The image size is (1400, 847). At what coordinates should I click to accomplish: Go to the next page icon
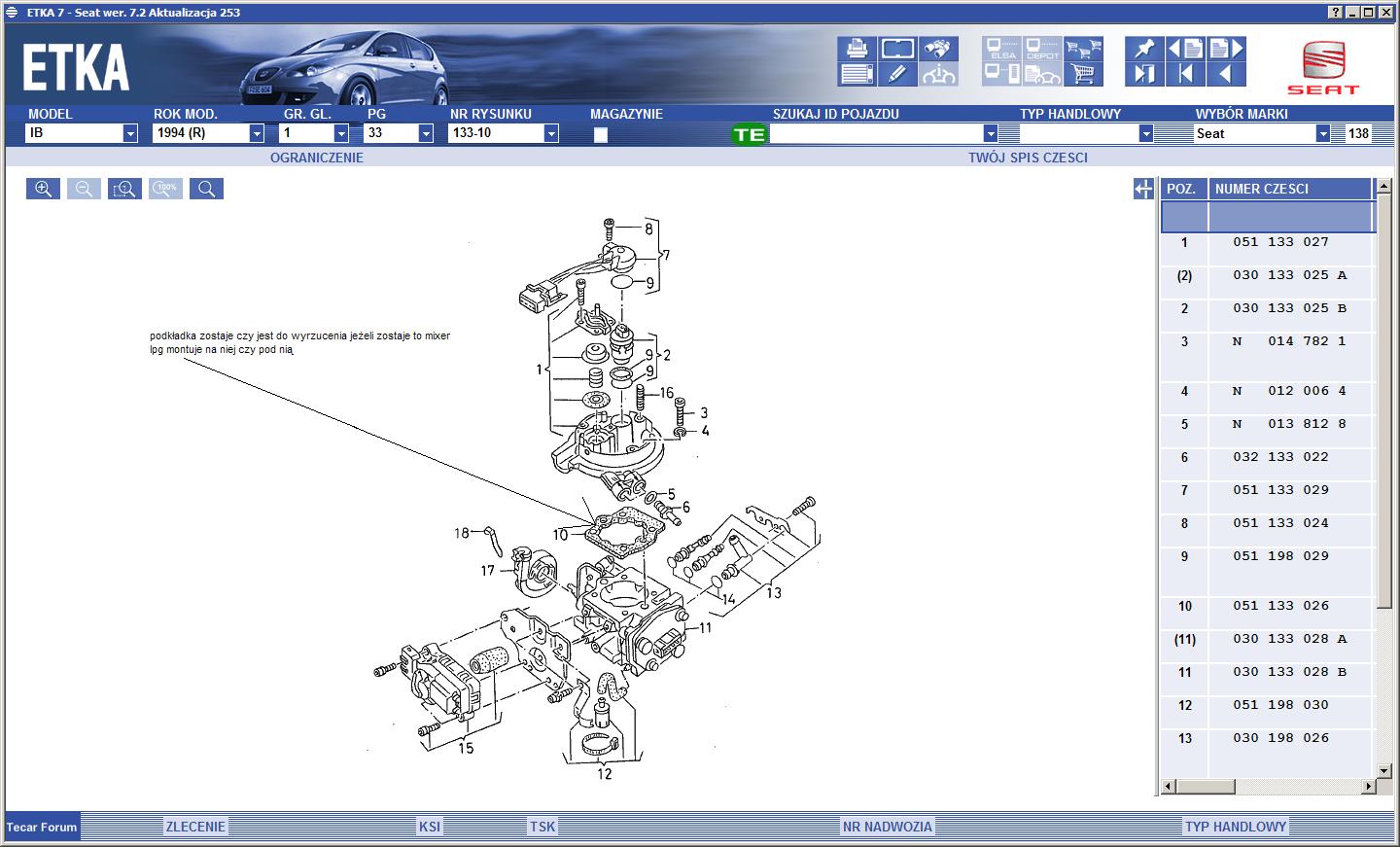click(x=1225, y=48)
